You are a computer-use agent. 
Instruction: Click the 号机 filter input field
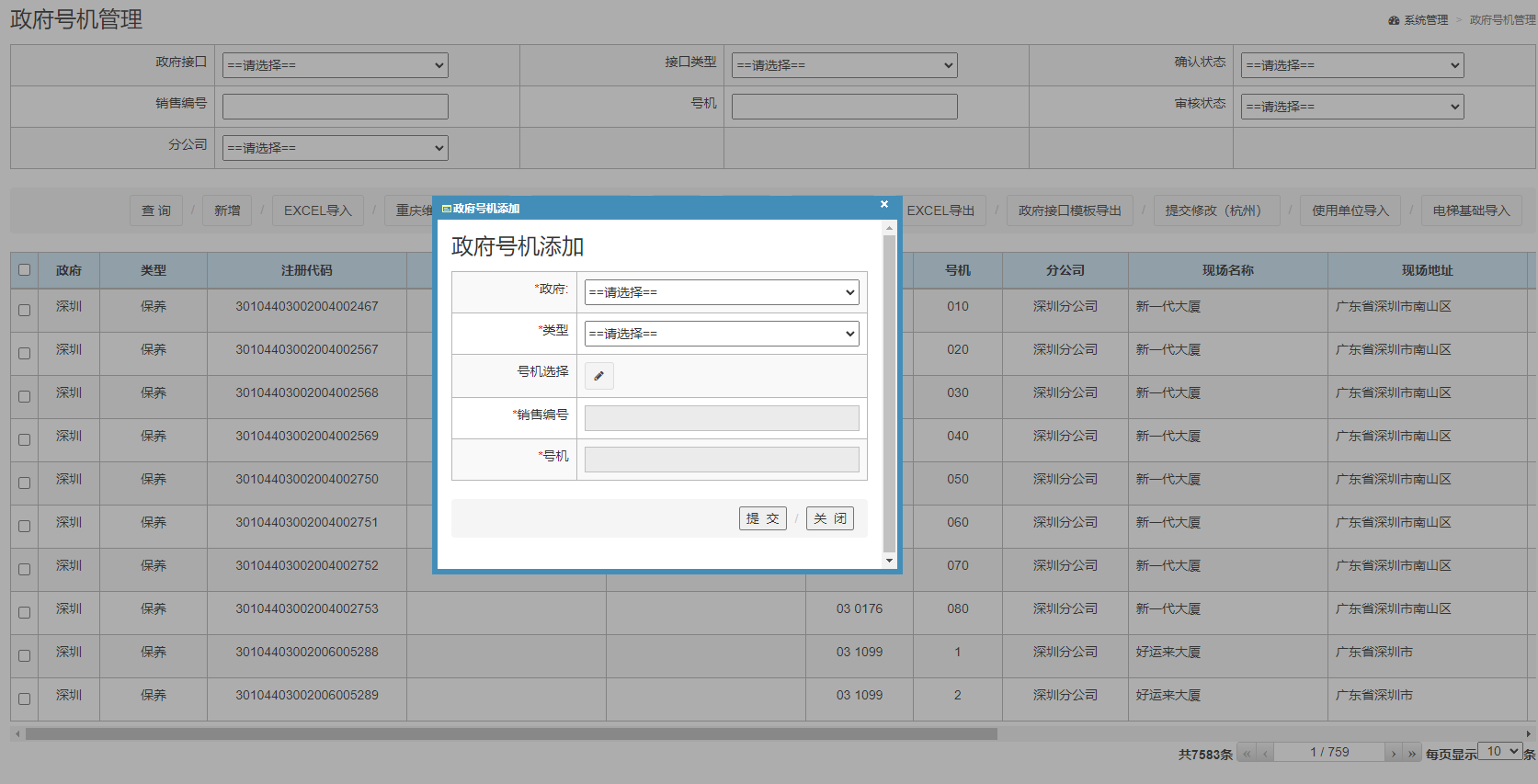[x=845, y=107]
